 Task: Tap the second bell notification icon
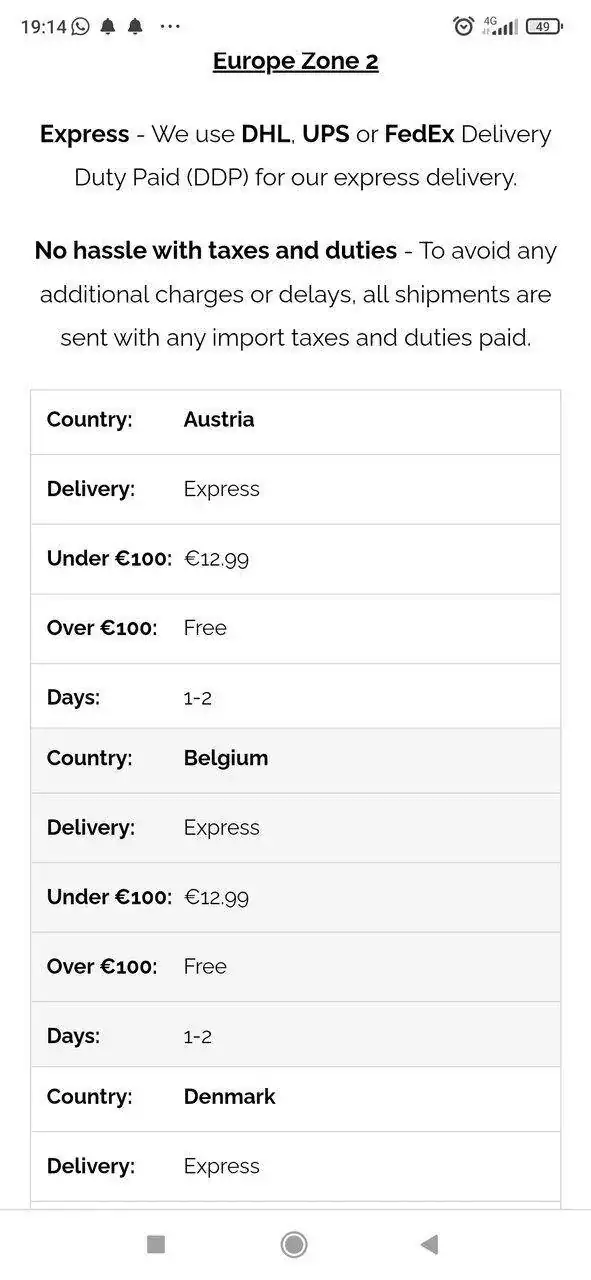pos(135,27)
